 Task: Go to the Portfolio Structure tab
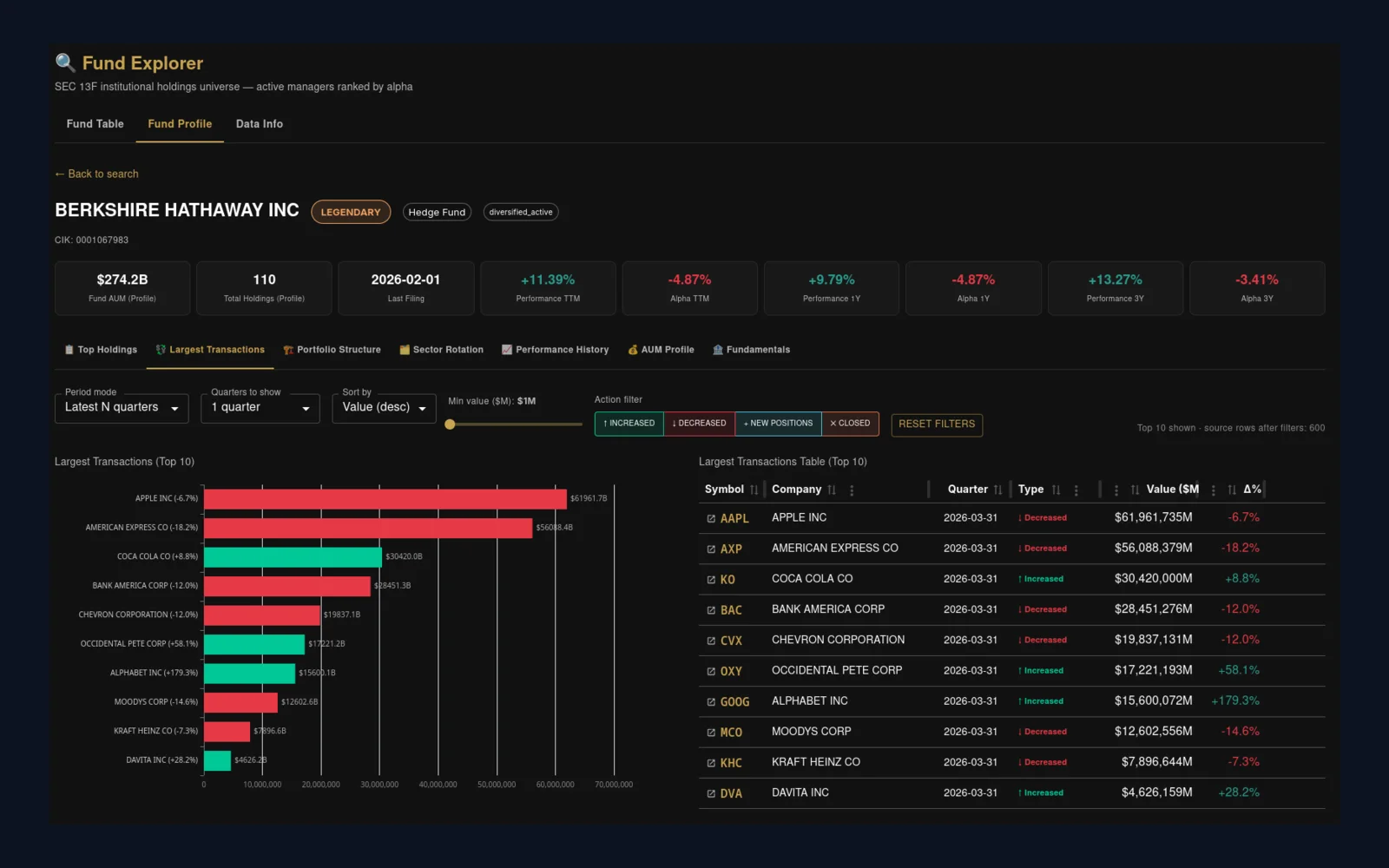click(x=332, y=350)
